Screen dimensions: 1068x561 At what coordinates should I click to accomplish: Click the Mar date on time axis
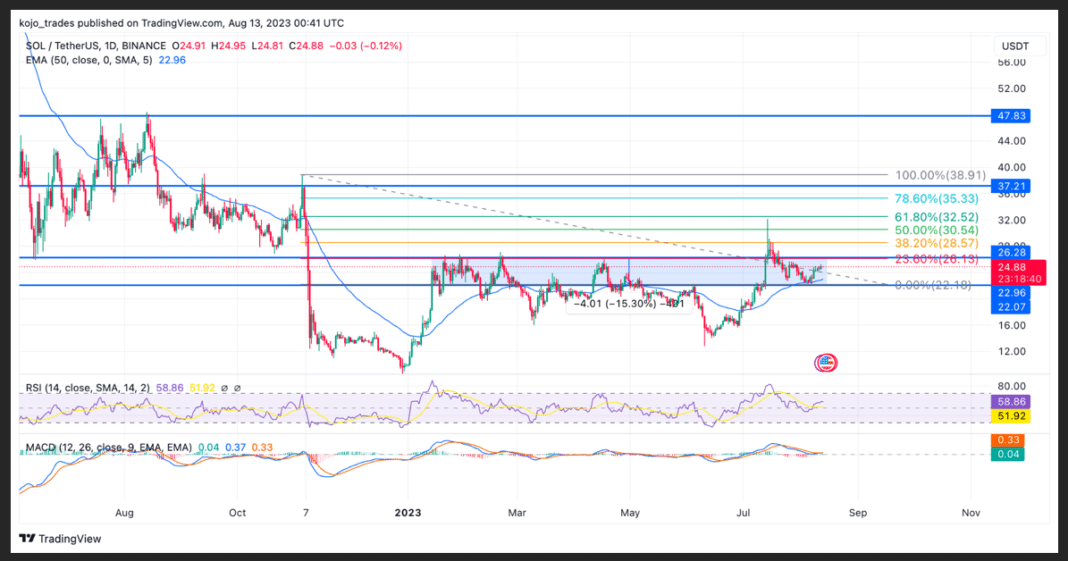click(517, 513)
